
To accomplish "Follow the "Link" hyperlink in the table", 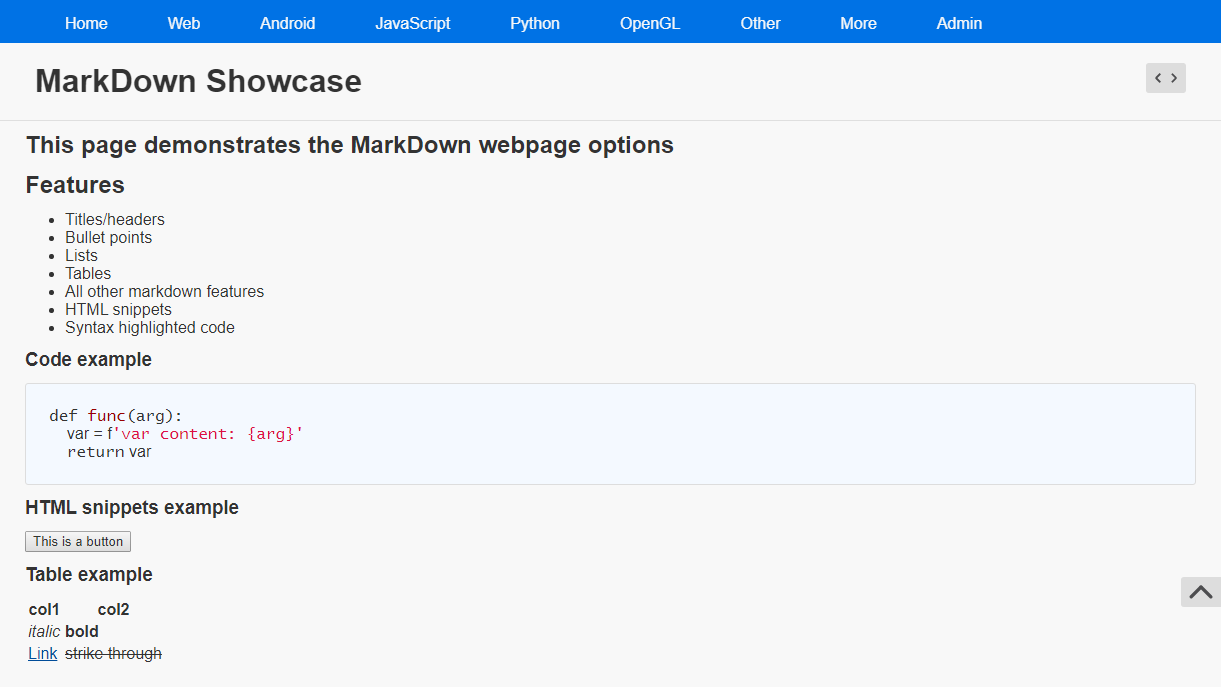I will click(x=43, y=654).
